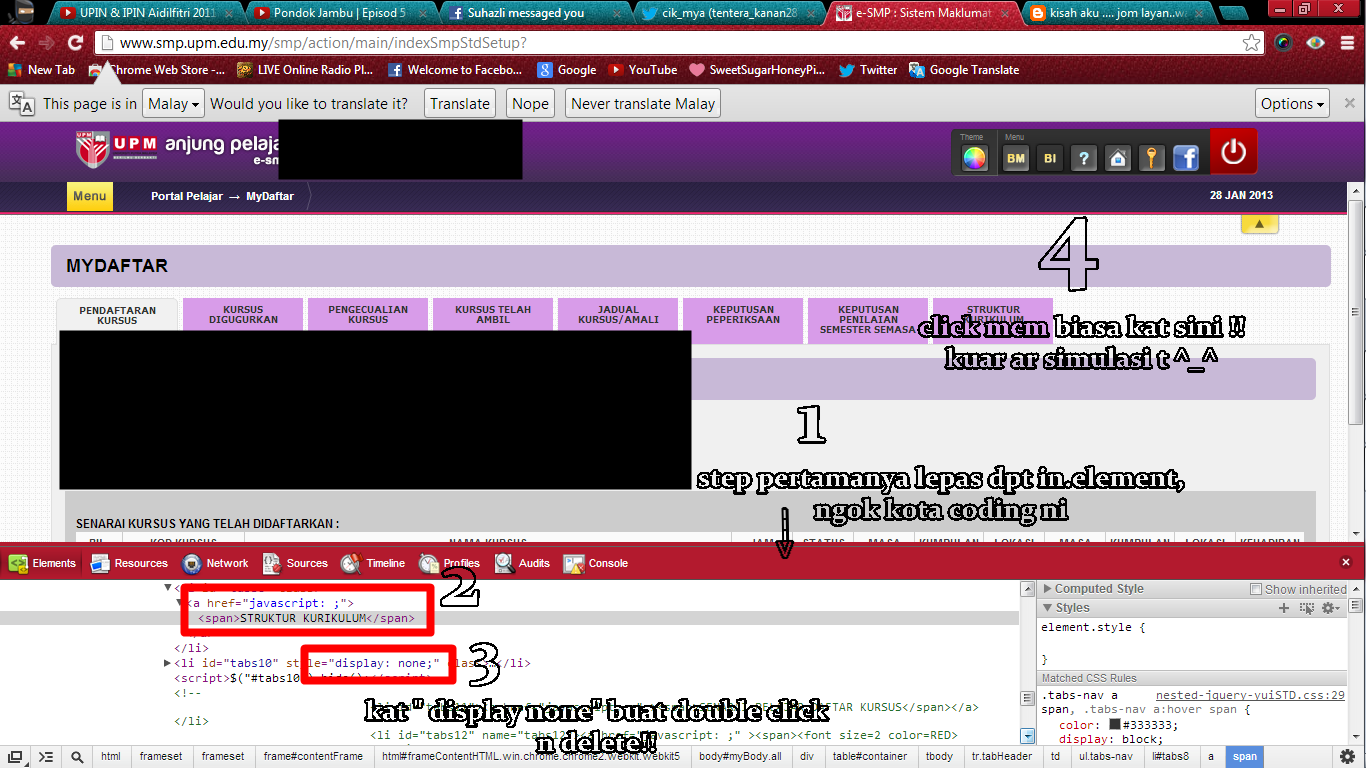Open the YouTube bookmark

click(643, 70)
